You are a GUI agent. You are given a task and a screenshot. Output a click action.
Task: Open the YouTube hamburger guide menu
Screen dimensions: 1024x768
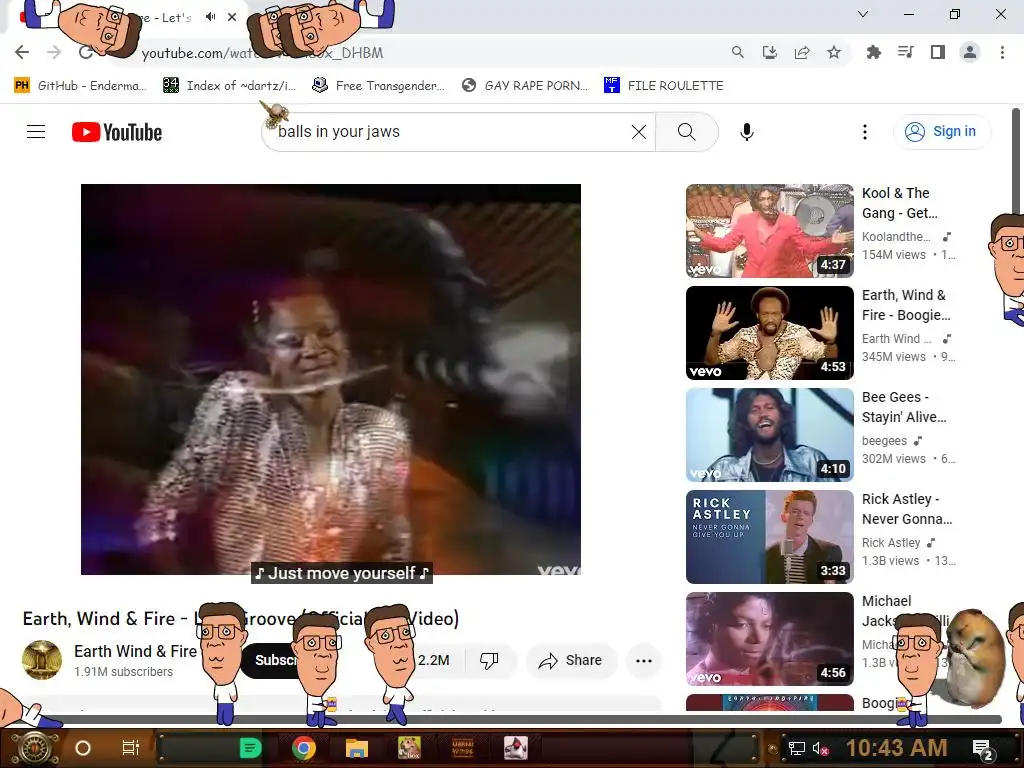36,132
